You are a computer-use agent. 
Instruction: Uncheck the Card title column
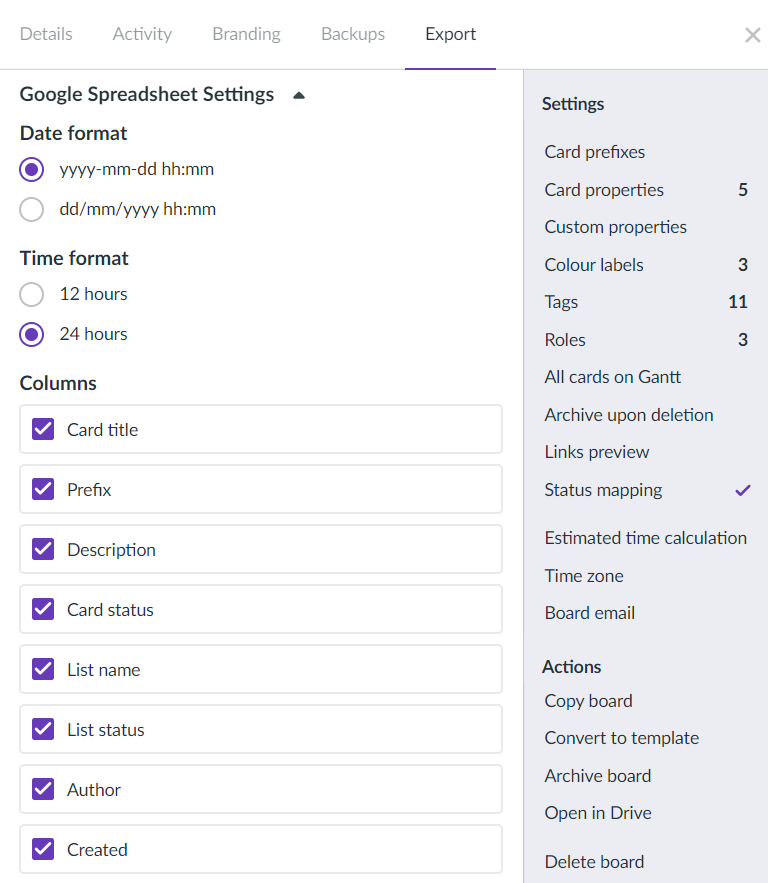click(x=43, y=429)
